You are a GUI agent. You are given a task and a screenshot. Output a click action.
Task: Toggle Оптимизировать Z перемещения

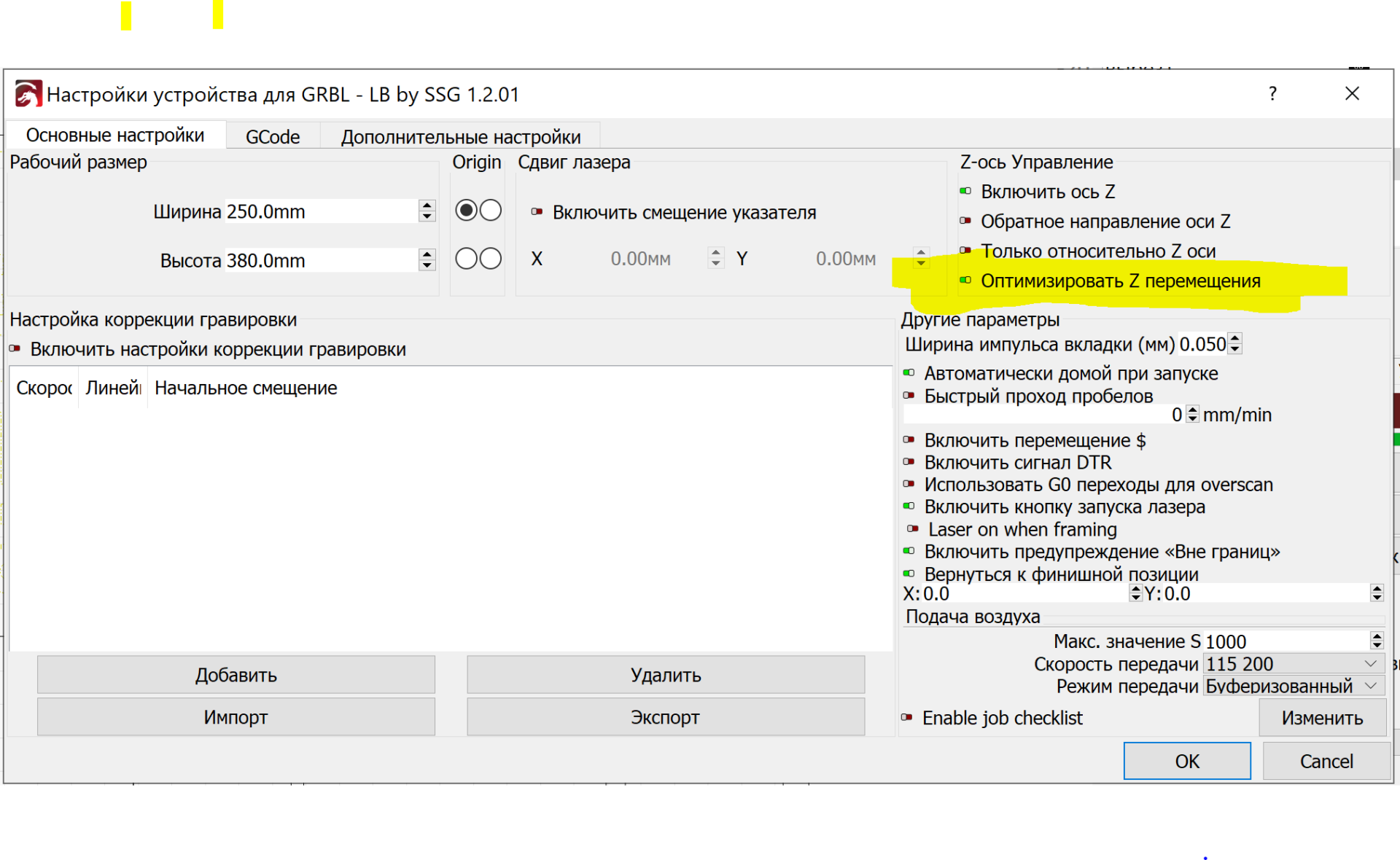965,281
